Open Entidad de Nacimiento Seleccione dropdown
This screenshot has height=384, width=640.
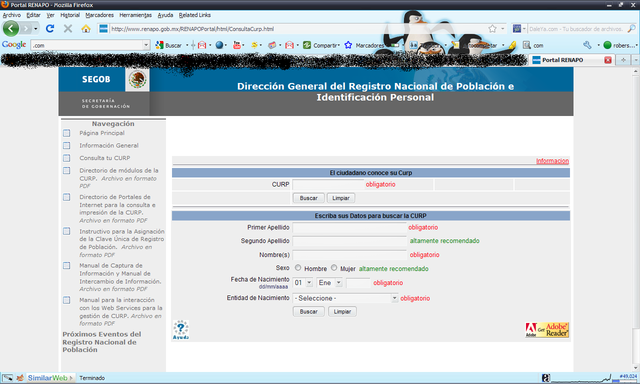pyautogui.click(x=345, y=298)
